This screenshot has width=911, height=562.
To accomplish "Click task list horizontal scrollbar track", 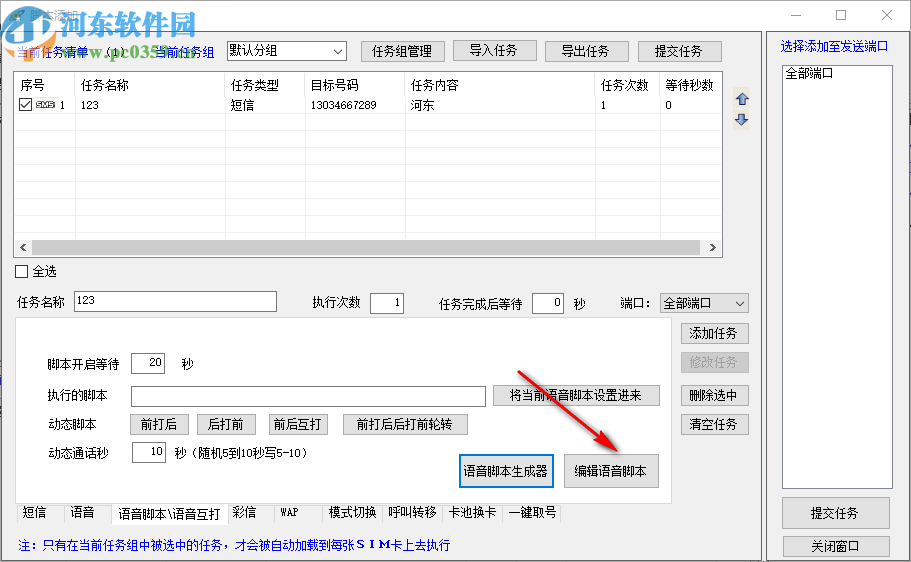I will pyautogui.click(x=366, y=248).
